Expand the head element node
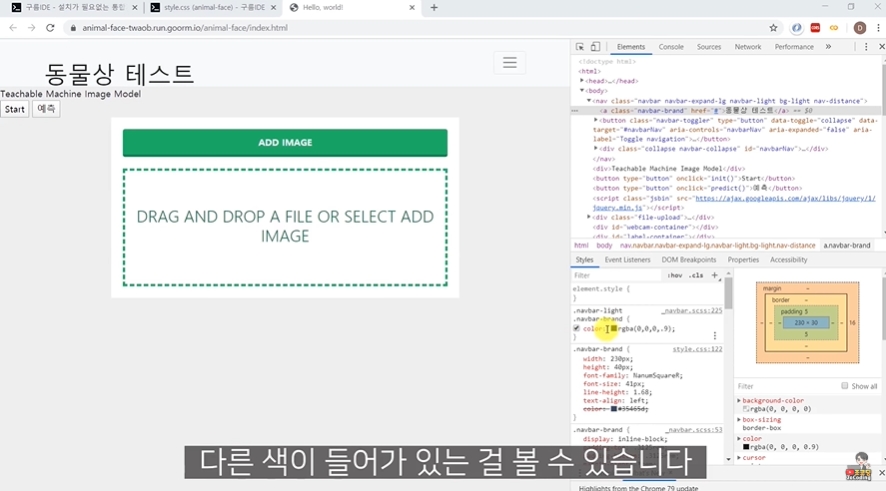 pos(582,81)
